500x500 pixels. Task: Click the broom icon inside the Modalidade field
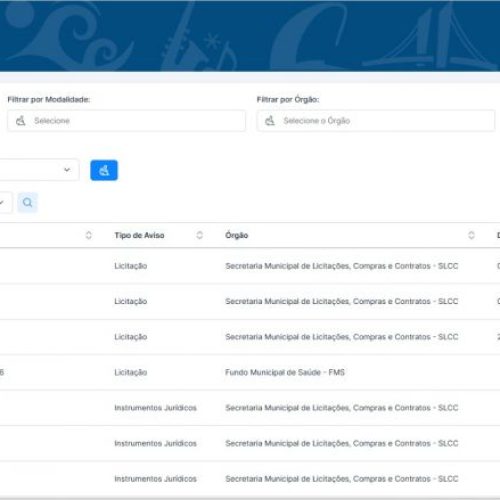(21, 121)
